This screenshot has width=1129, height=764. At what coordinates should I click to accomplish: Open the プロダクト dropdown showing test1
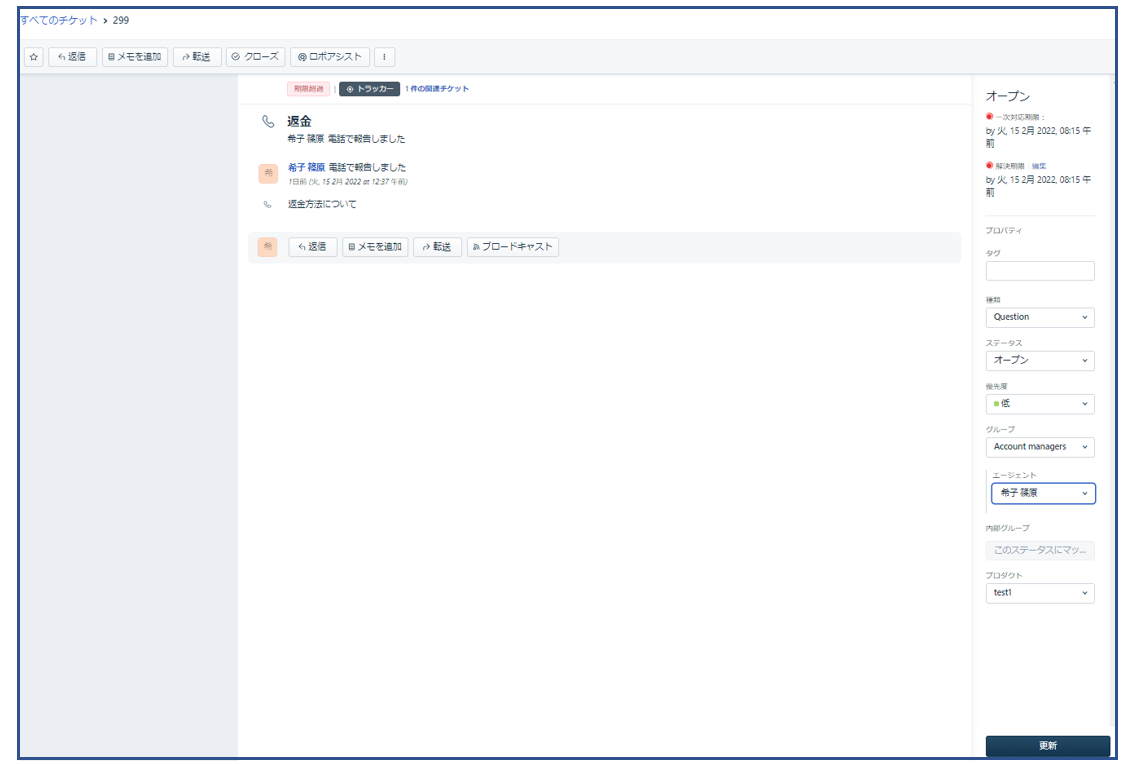coord(1040,593)
